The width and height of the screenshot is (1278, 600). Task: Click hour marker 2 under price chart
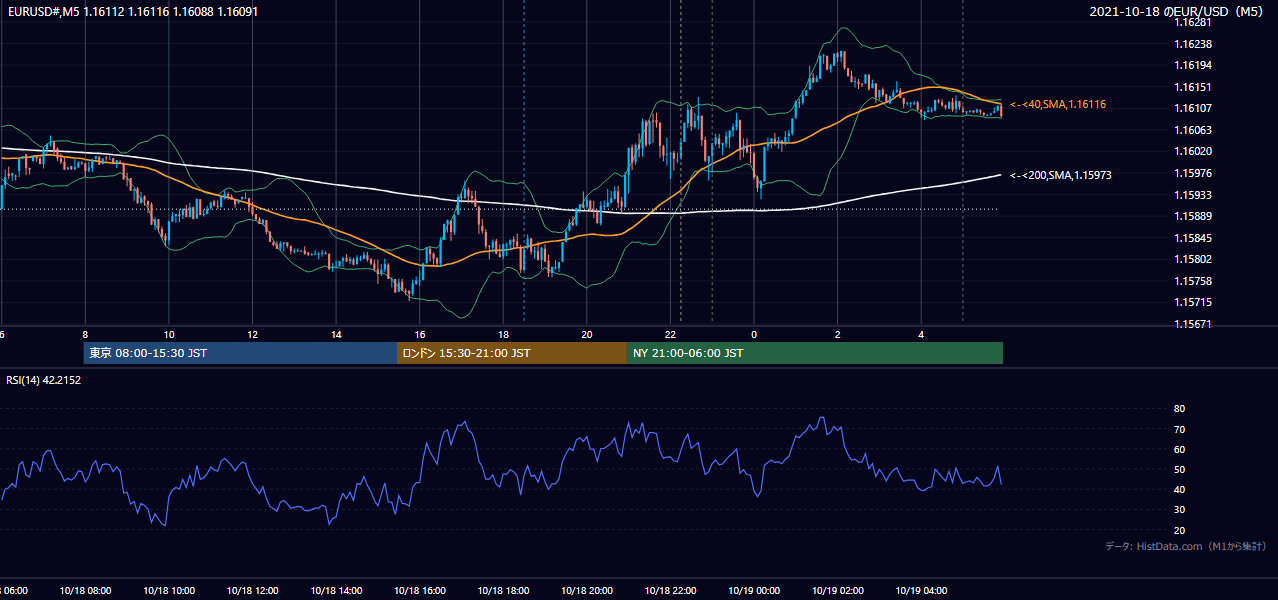(837, 335)
